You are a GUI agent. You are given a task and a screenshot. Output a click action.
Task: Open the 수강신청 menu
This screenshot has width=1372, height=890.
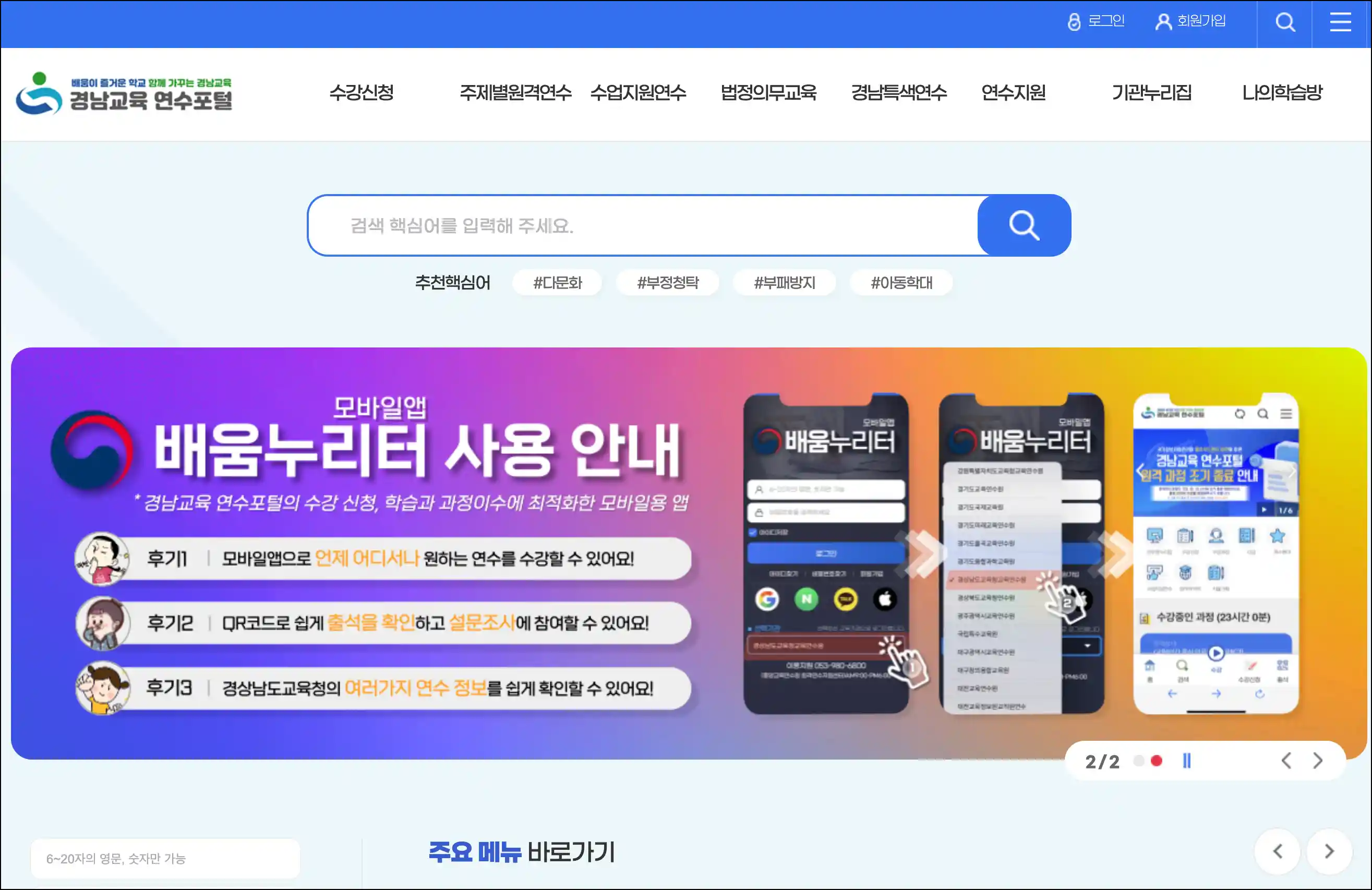pos(362,92)
